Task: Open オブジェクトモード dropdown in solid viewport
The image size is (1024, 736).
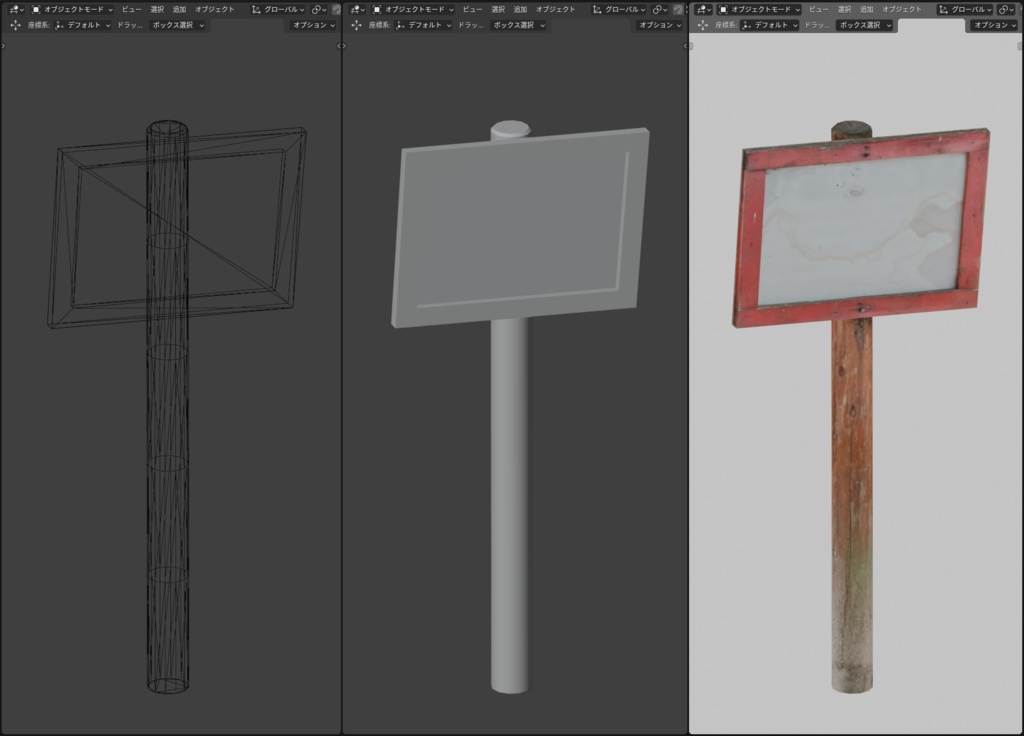Action: pyautogui.click(x=413, y=9)
